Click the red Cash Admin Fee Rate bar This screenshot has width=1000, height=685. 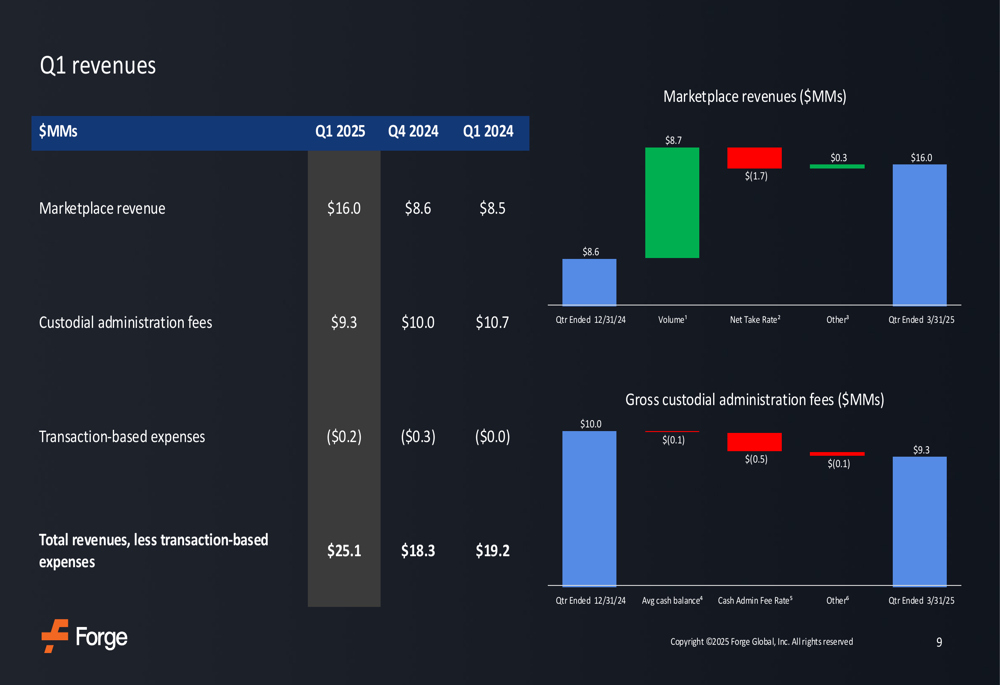click(754, 442)
